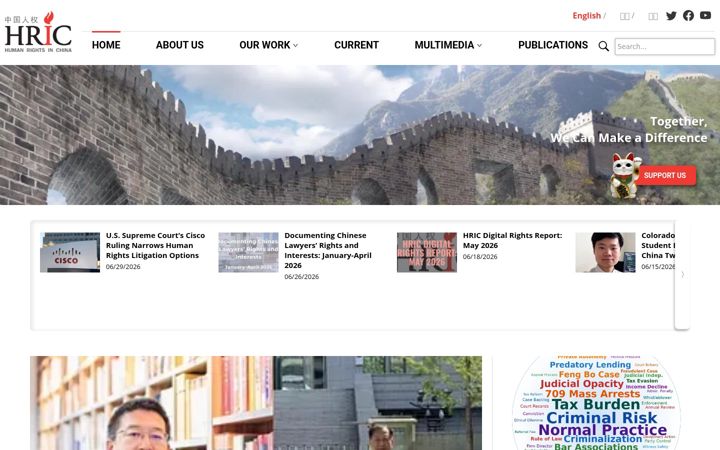Viewport: 720px width, 450px height.
Task: Open HRIC Digital Rights Report May 2026
Action: point(512,240)
